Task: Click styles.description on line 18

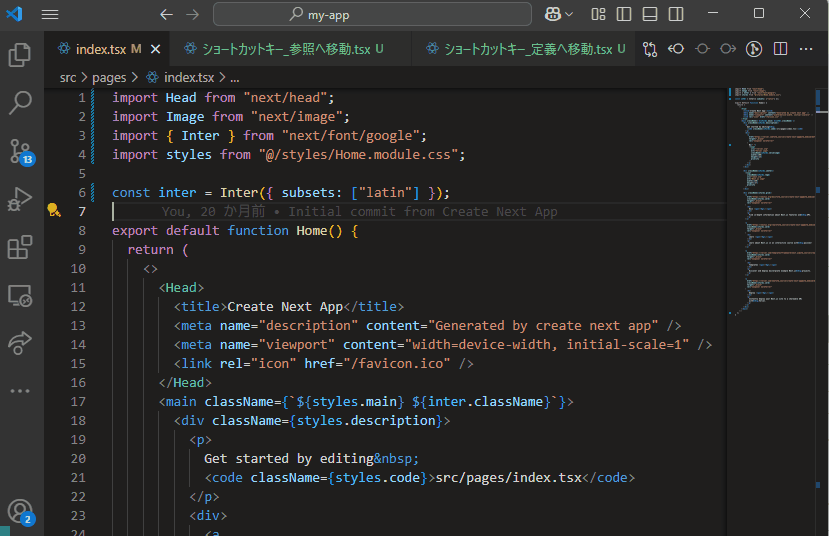Action: coord(366,421)
